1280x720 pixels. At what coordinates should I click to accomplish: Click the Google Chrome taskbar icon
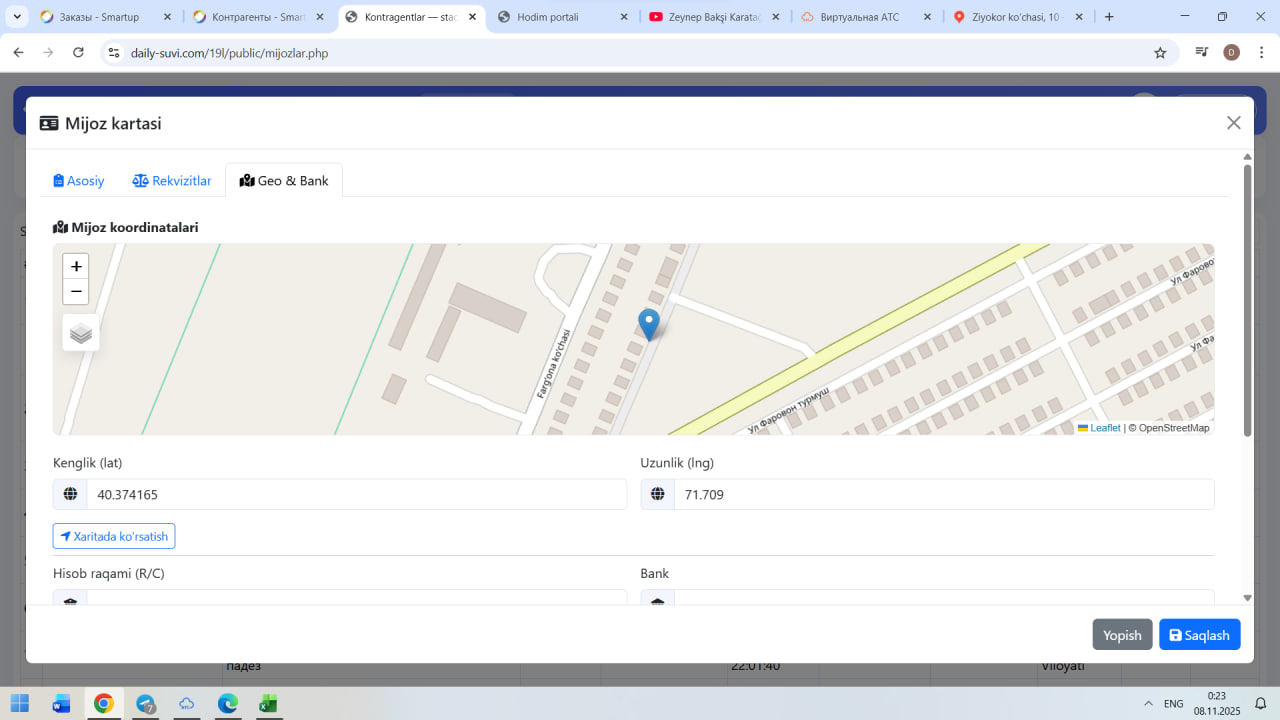(103, 704)
